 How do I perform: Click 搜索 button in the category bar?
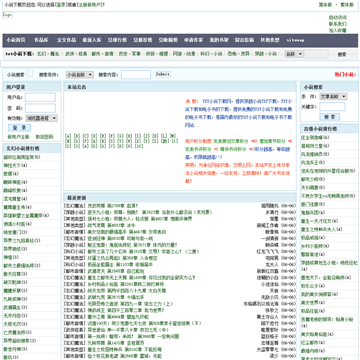click(x=342, y=54)
